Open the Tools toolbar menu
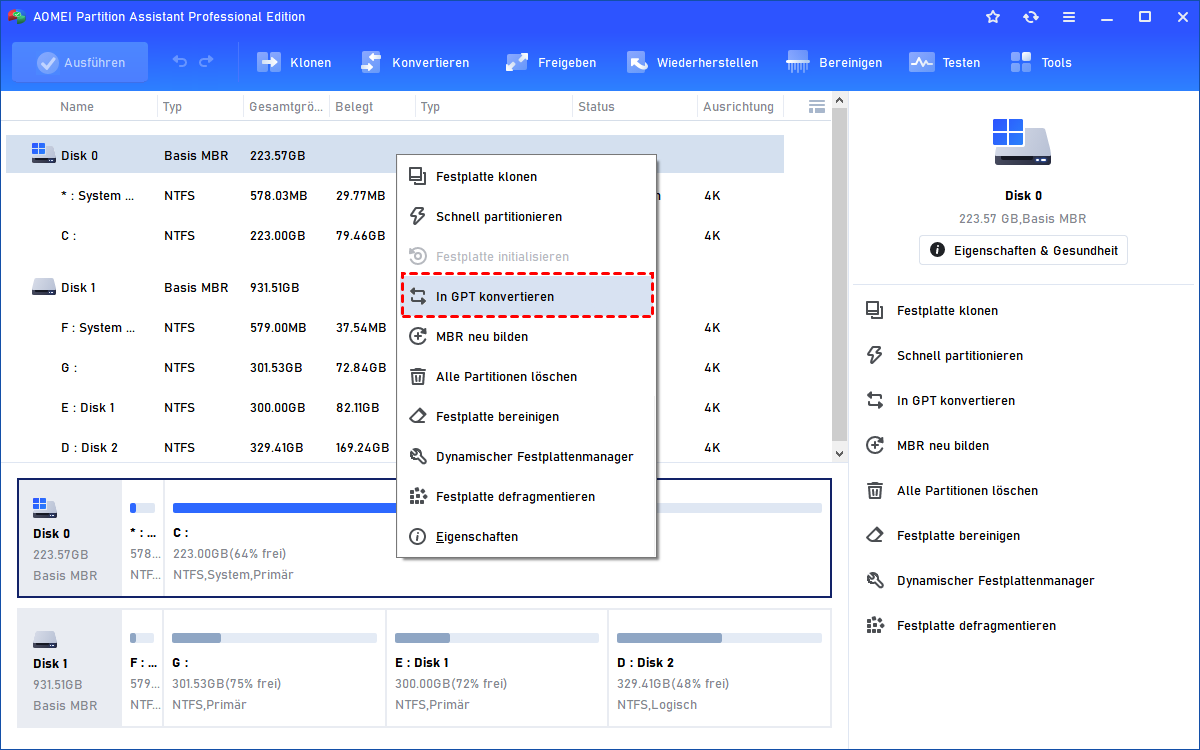1200x750 pixels. 1021,62
